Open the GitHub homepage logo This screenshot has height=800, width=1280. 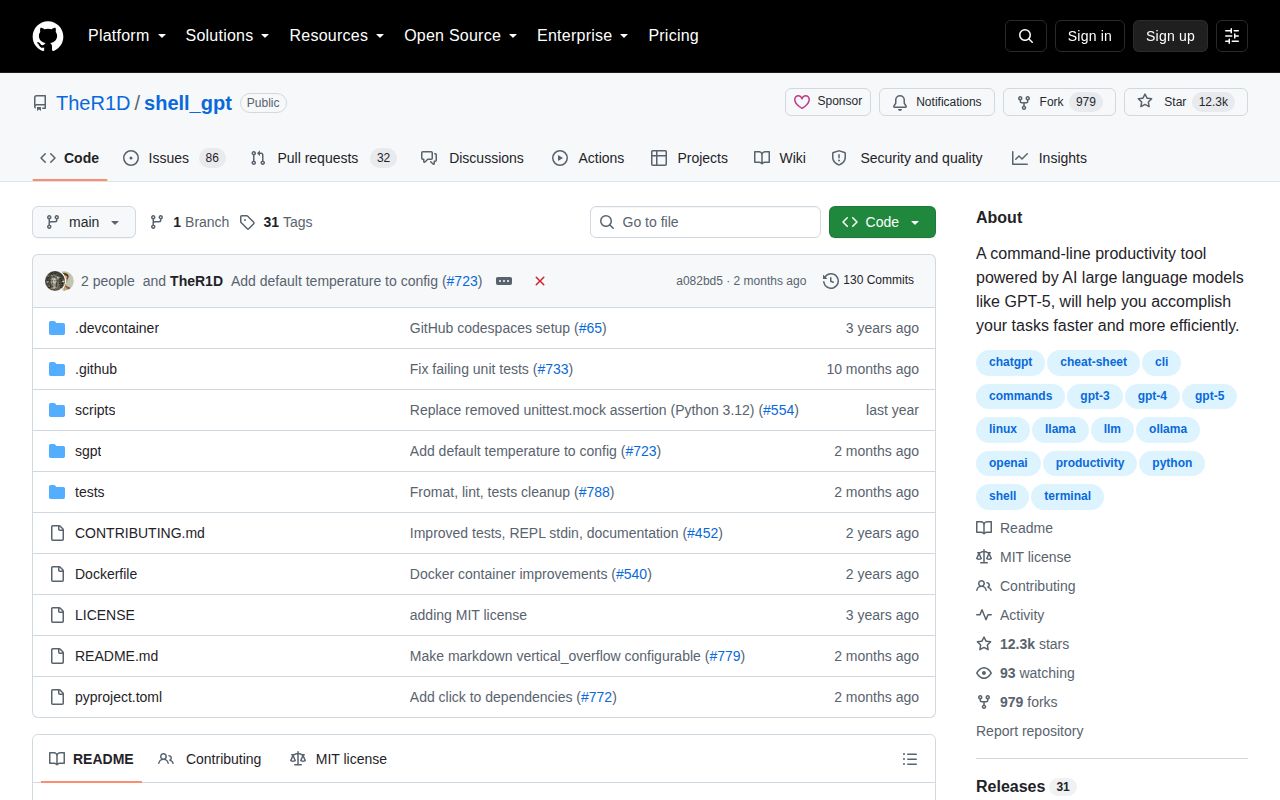click(48, 36)
